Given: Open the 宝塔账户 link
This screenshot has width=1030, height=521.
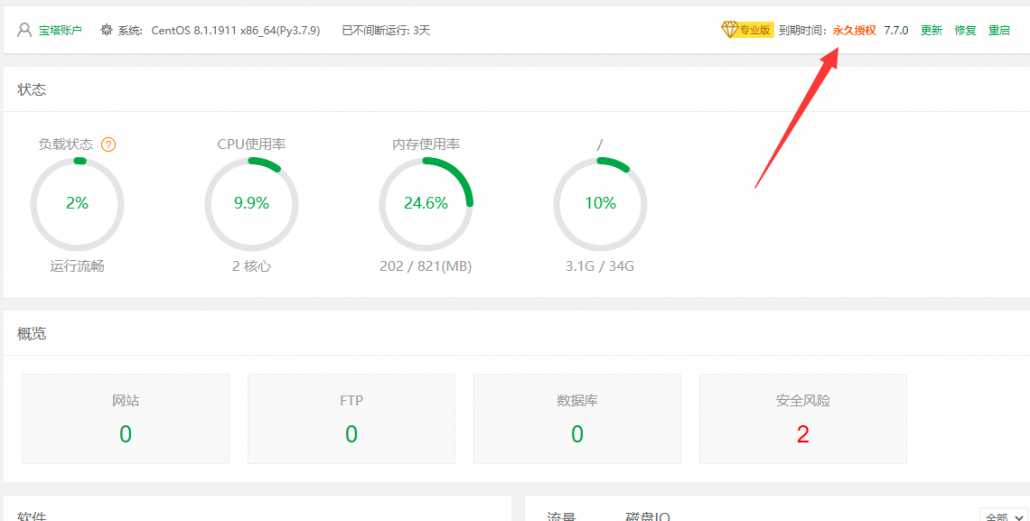Looking at the screenshot, I should tap(60, 30).
